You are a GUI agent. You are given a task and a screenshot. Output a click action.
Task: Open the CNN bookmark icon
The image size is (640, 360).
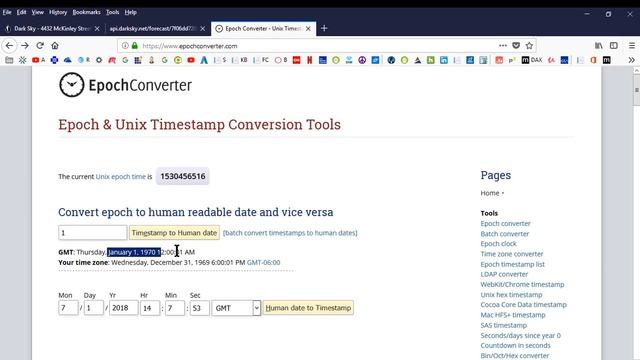click(x=296, y=60)
